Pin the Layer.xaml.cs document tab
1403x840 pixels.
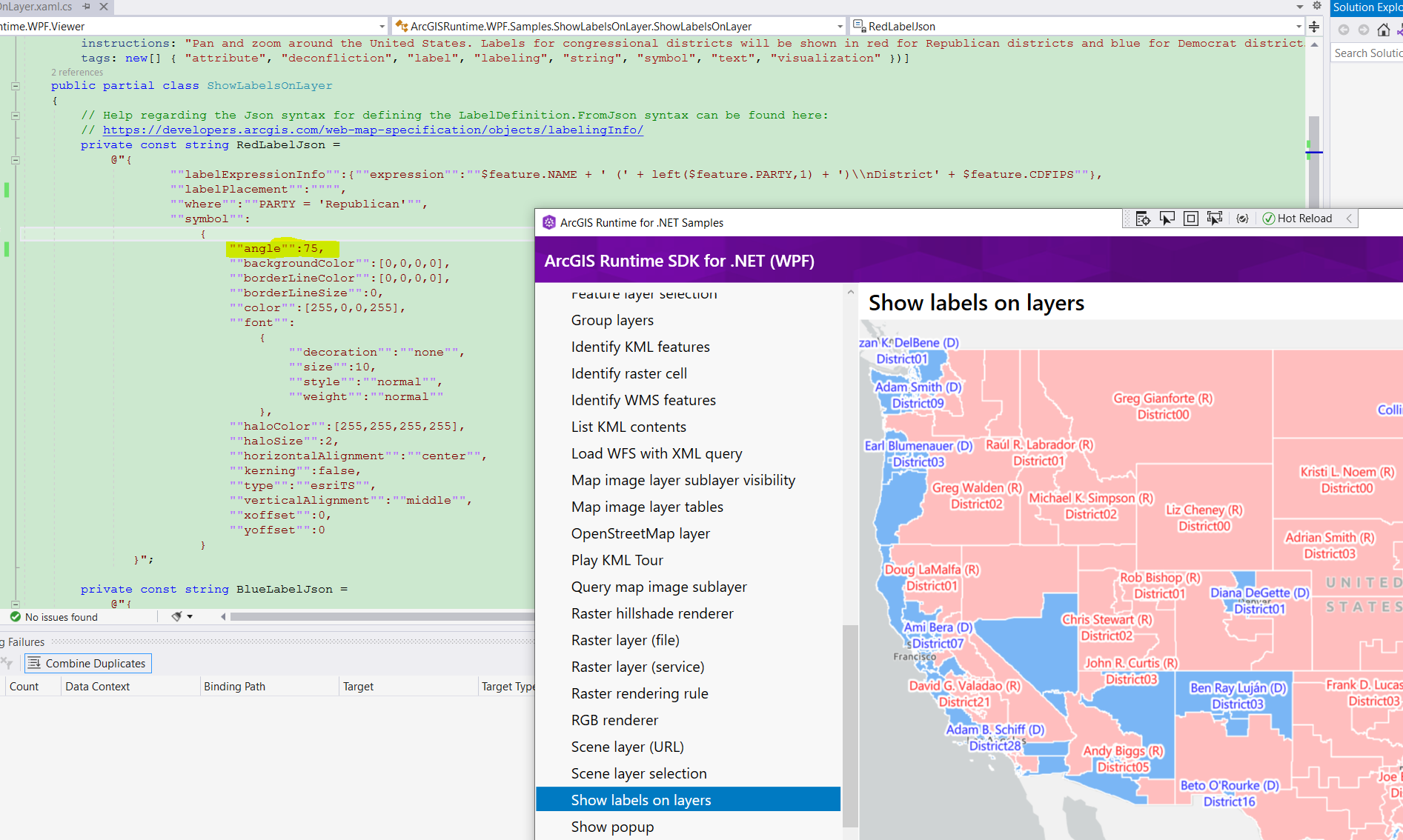click(x=86, y=7)
